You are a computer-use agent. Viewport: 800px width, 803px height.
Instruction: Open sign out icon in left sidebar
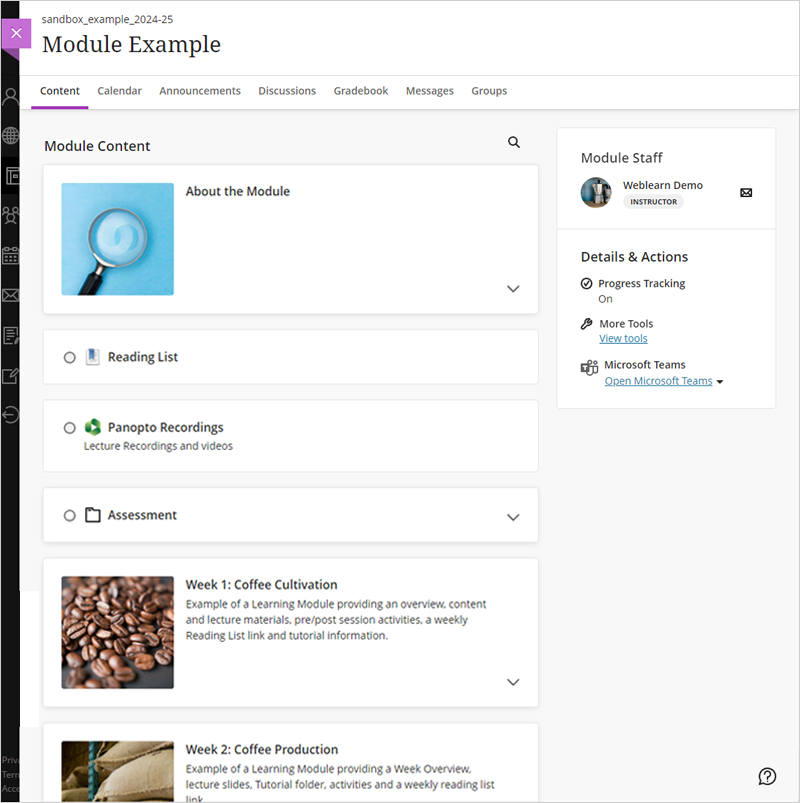[x=10, y=414]
